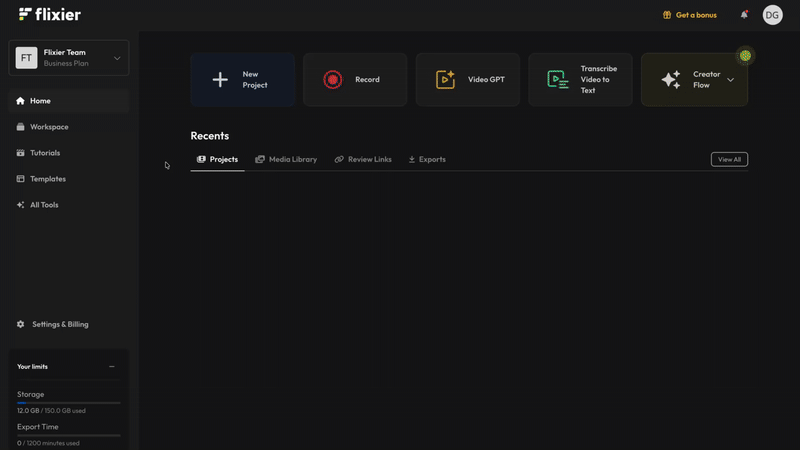Click the gift icon beside Get a bonus
The width and height of the screenshot is (800, 450).
[x=667, y=15]
